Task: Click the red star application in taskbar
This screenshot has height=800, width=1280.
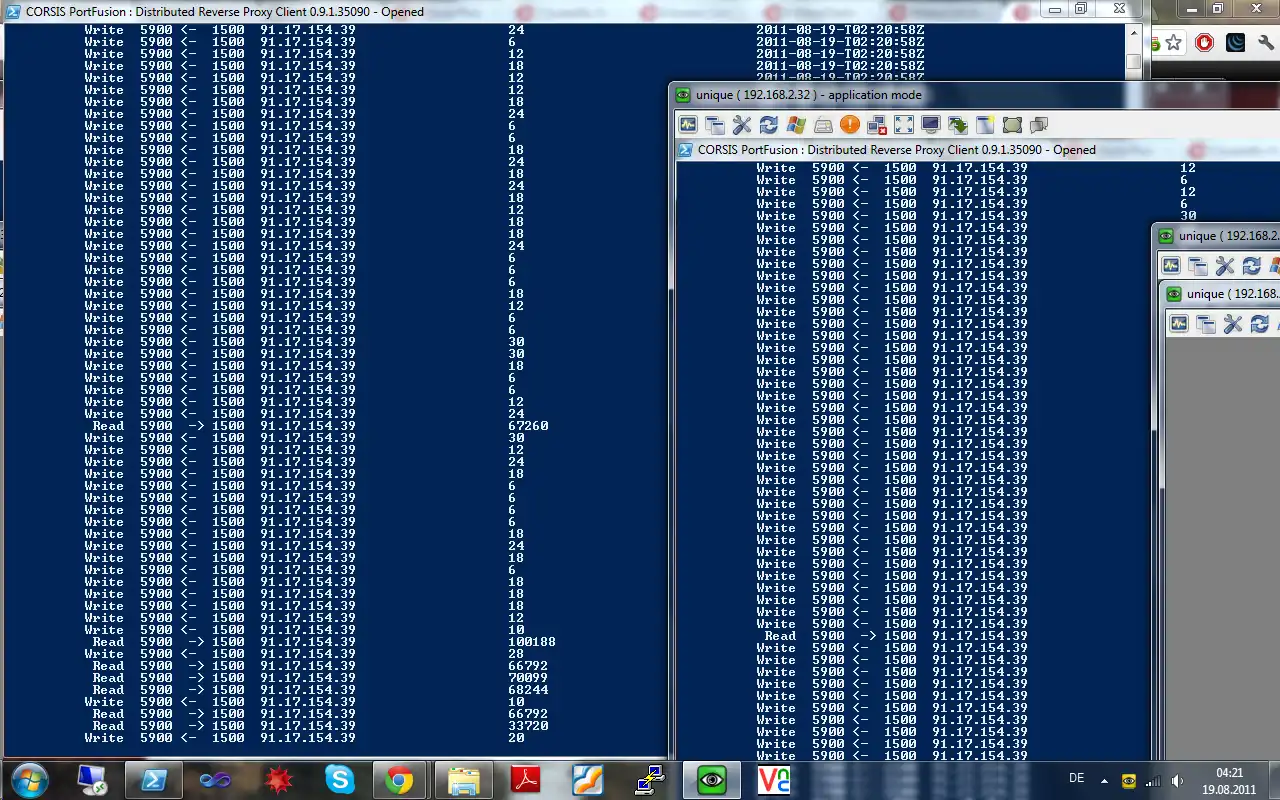Action: point(277,779)
